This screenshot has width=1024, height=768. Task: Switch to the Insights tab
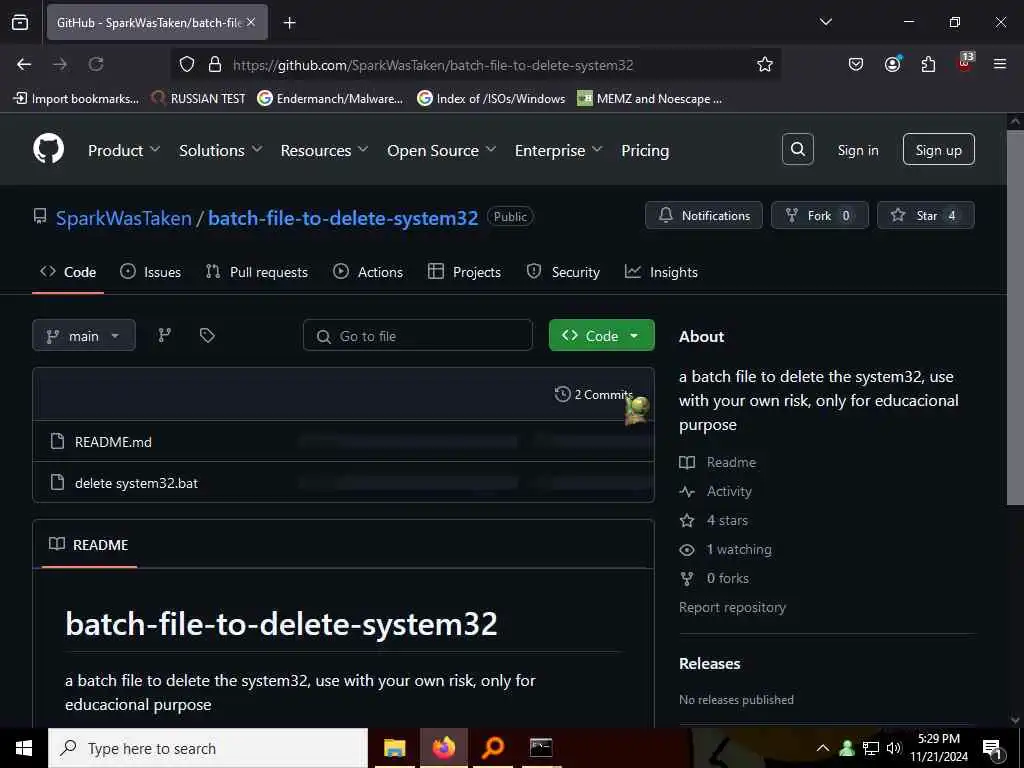pyautogui.click(x=662, y=272)
